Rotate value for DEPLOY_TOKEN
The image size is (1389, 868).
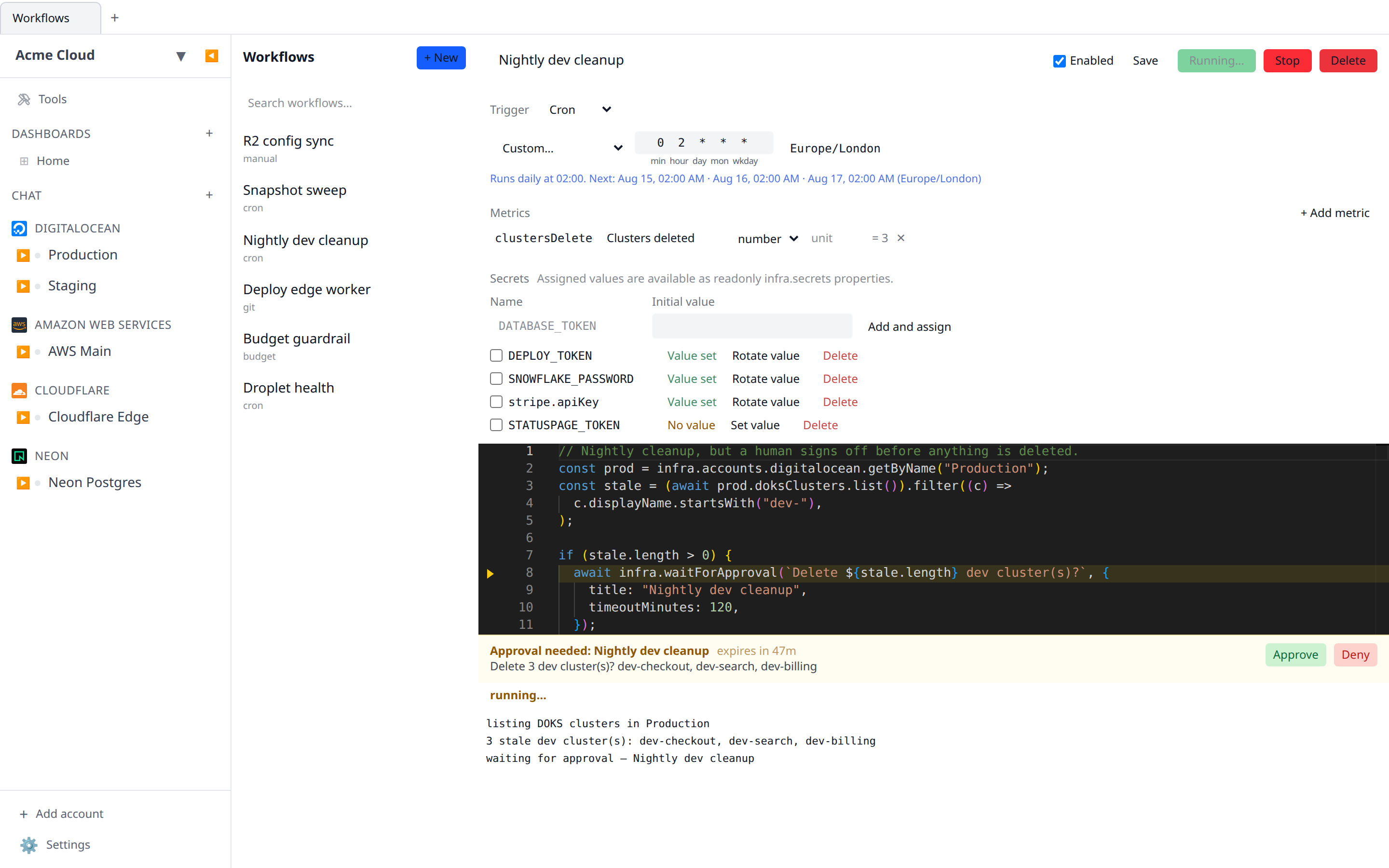click(765, 356)
